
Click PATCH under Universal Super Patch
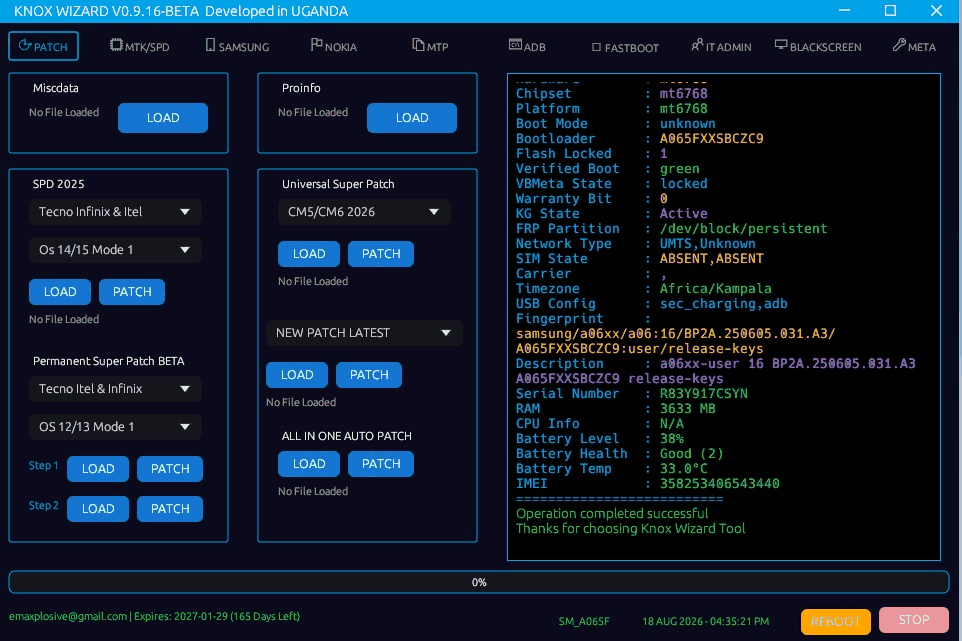[381, 254]
